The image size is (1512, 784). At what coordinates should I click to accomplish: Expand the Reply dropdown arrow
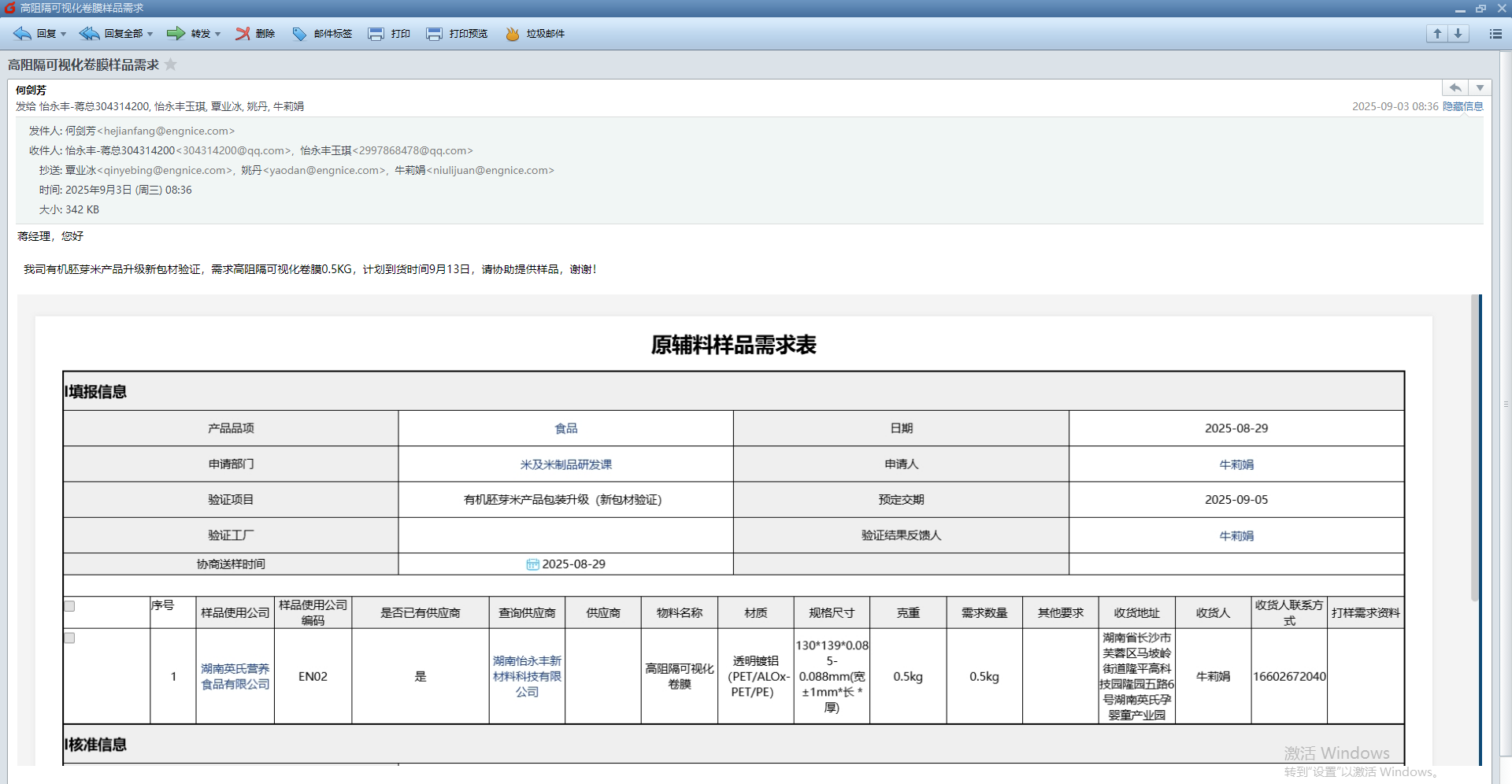coord(64,34)
